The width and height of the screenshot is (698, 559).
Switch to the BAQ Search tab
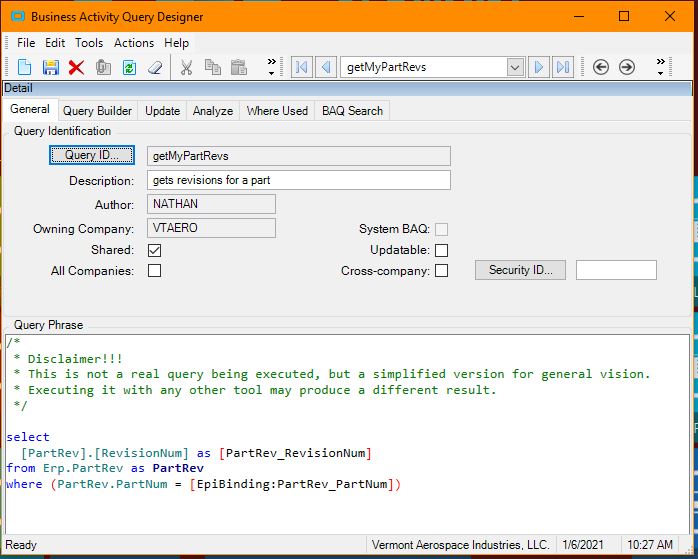352,111
